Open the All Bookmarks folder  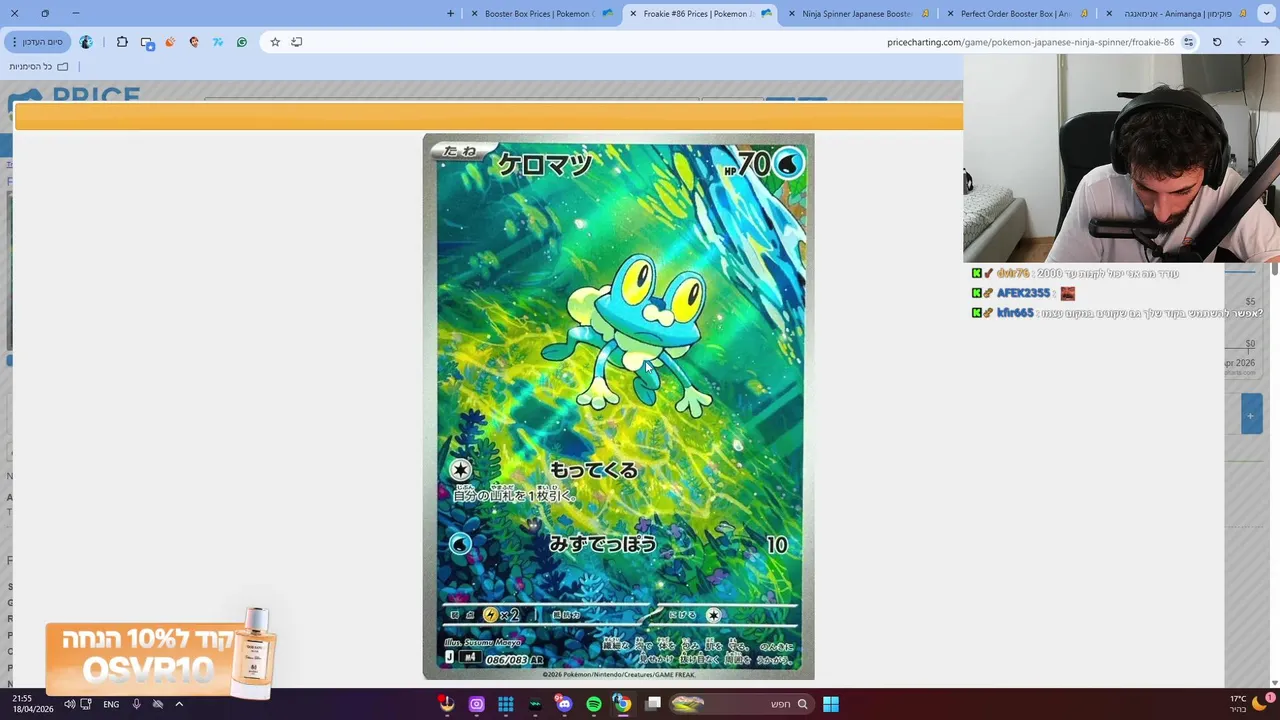tap(39, 66)
